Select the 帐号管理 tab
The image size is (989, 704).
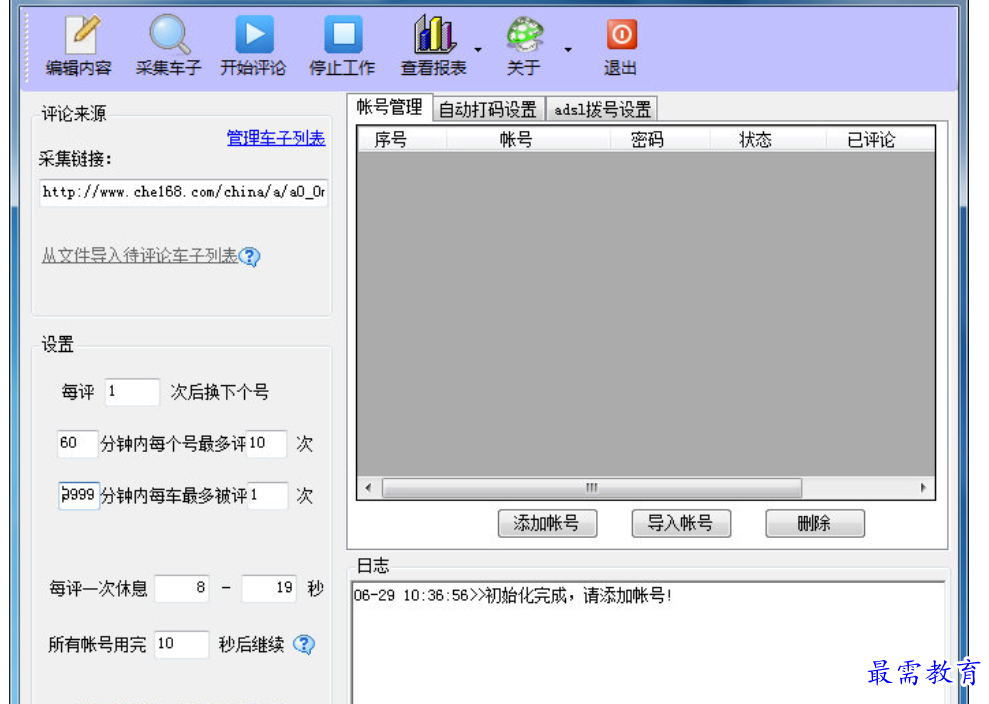[390, 108]
